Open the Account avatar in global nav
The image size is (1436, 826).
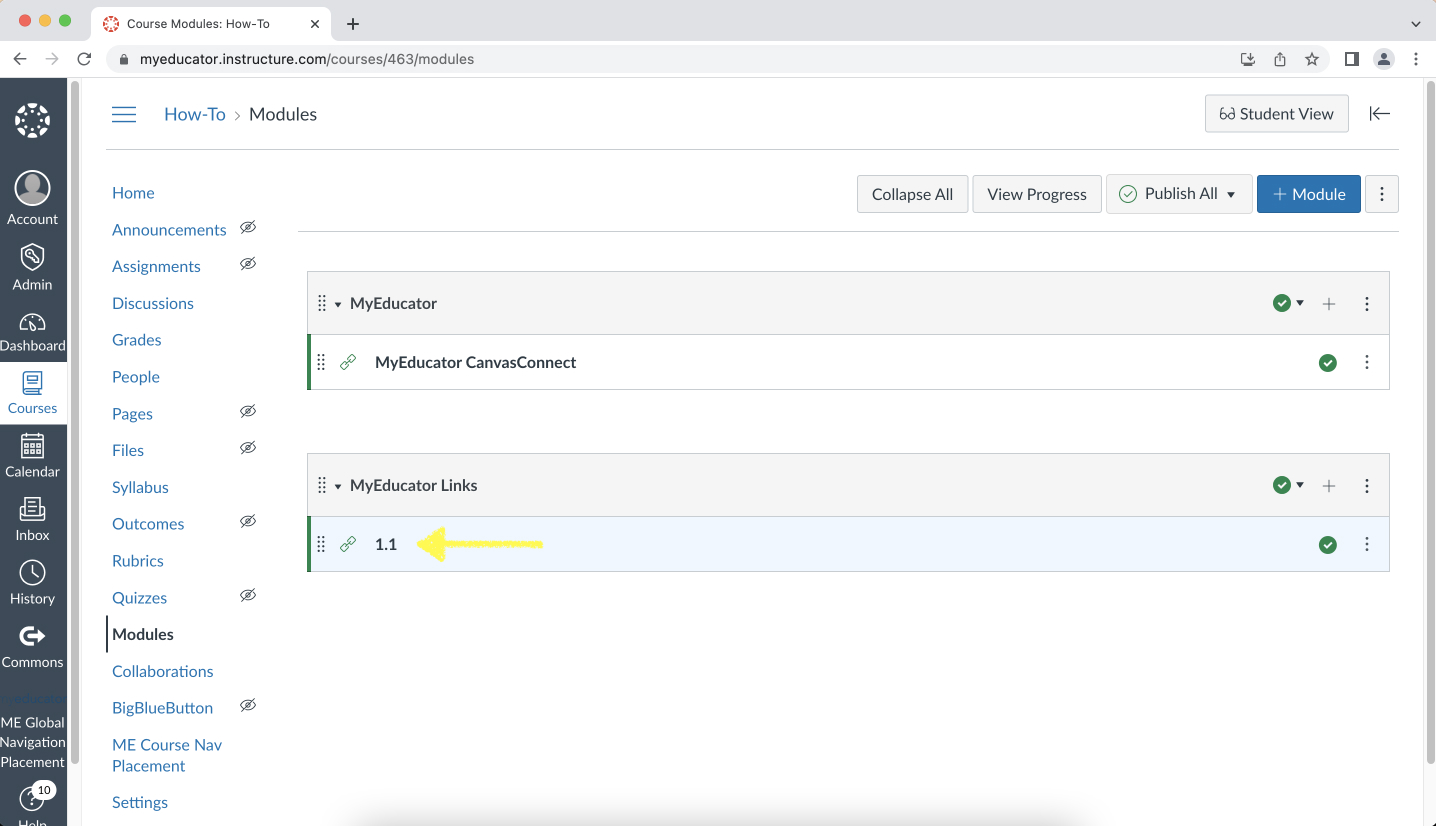click(32, 188)
